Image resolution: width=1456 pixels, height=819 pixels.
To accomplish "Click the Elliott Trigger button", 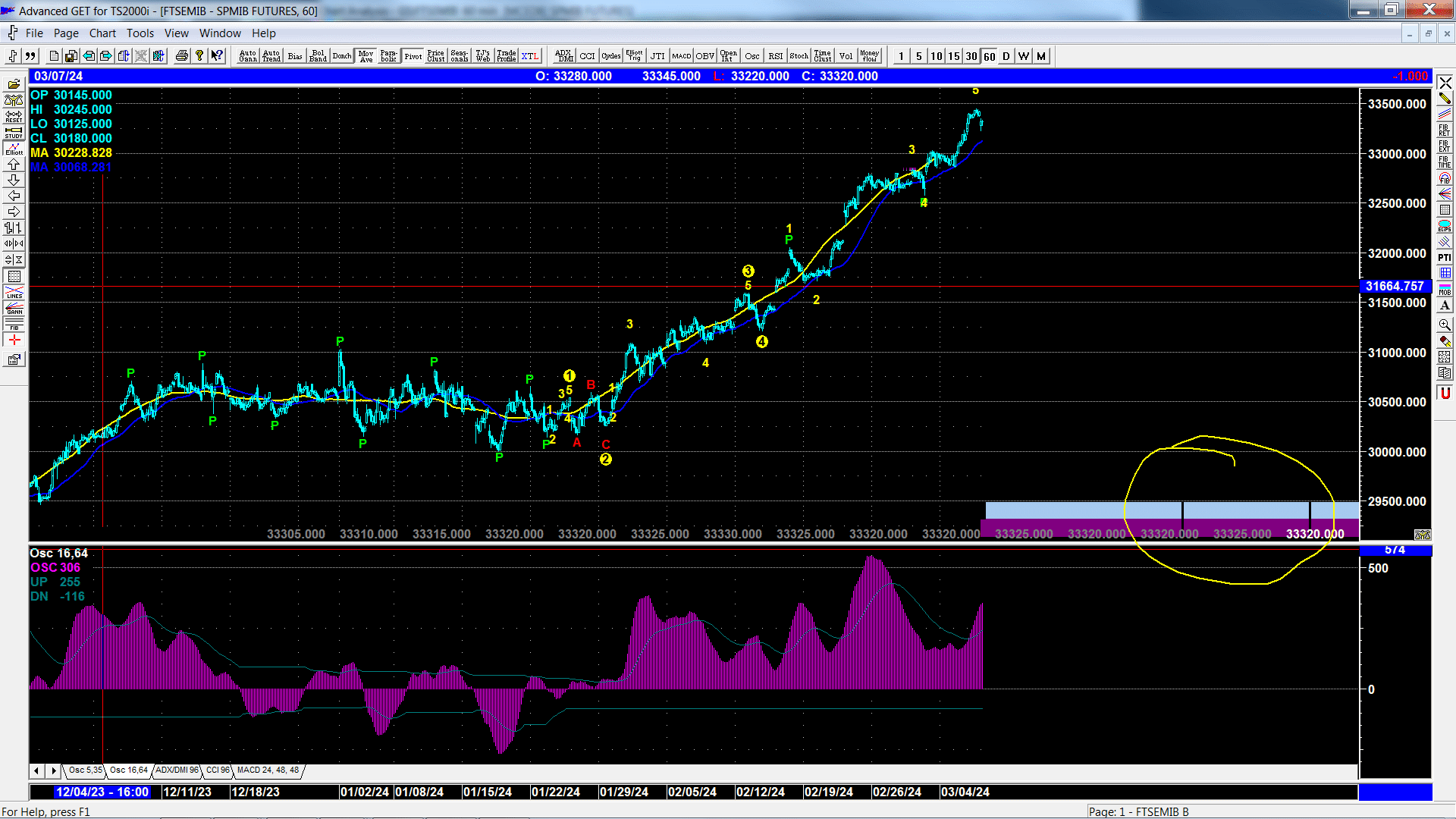I will (635, 56).
